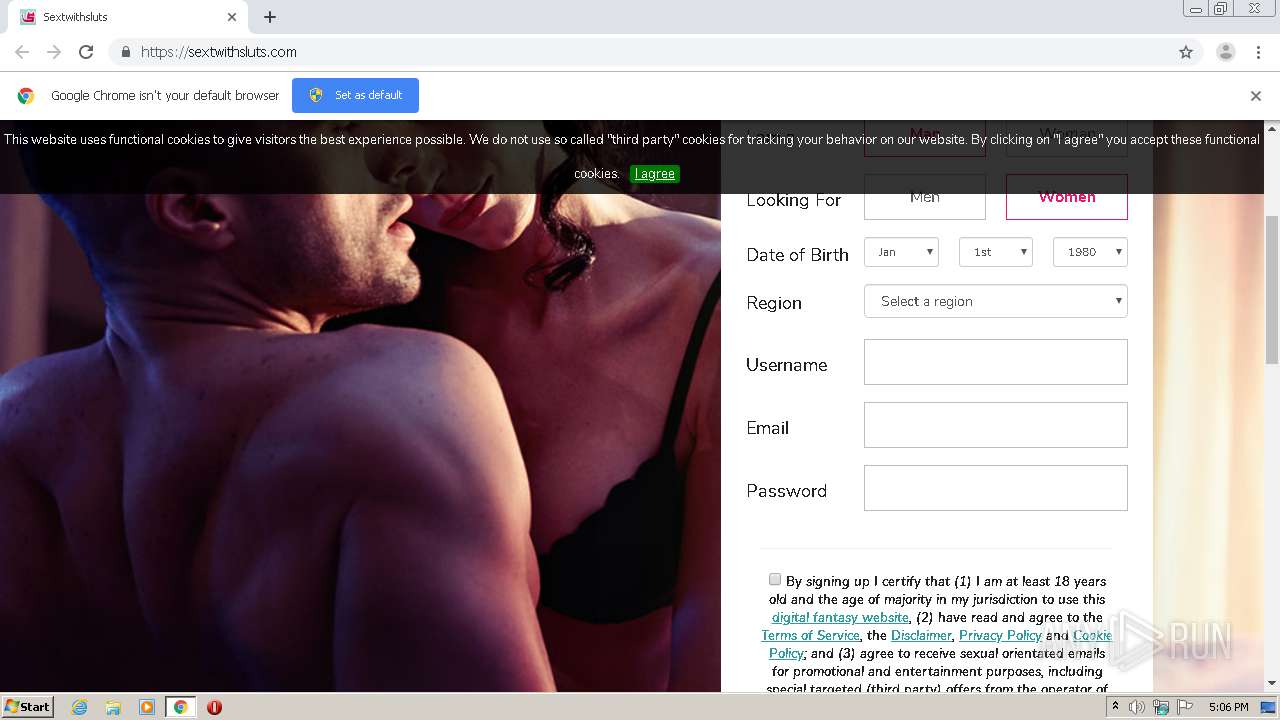
Task: Focus the Password input field
Action: 996,488
